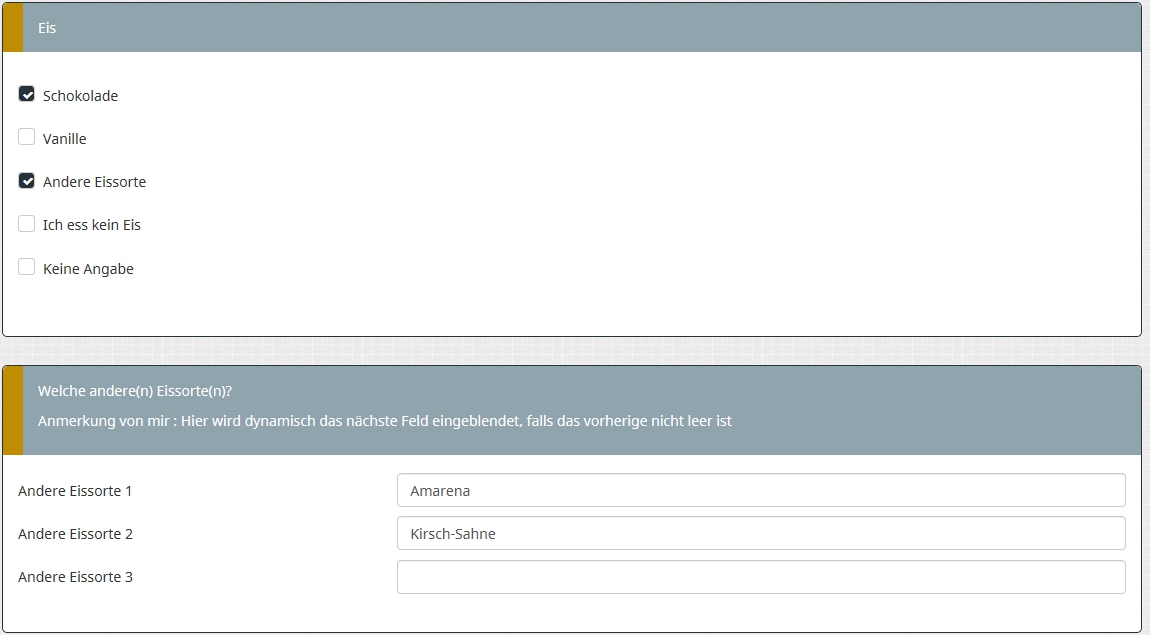Click the 'Anmerkung von mir' note text
This screenshot has height=635, width=1150.
click(385, 421)
